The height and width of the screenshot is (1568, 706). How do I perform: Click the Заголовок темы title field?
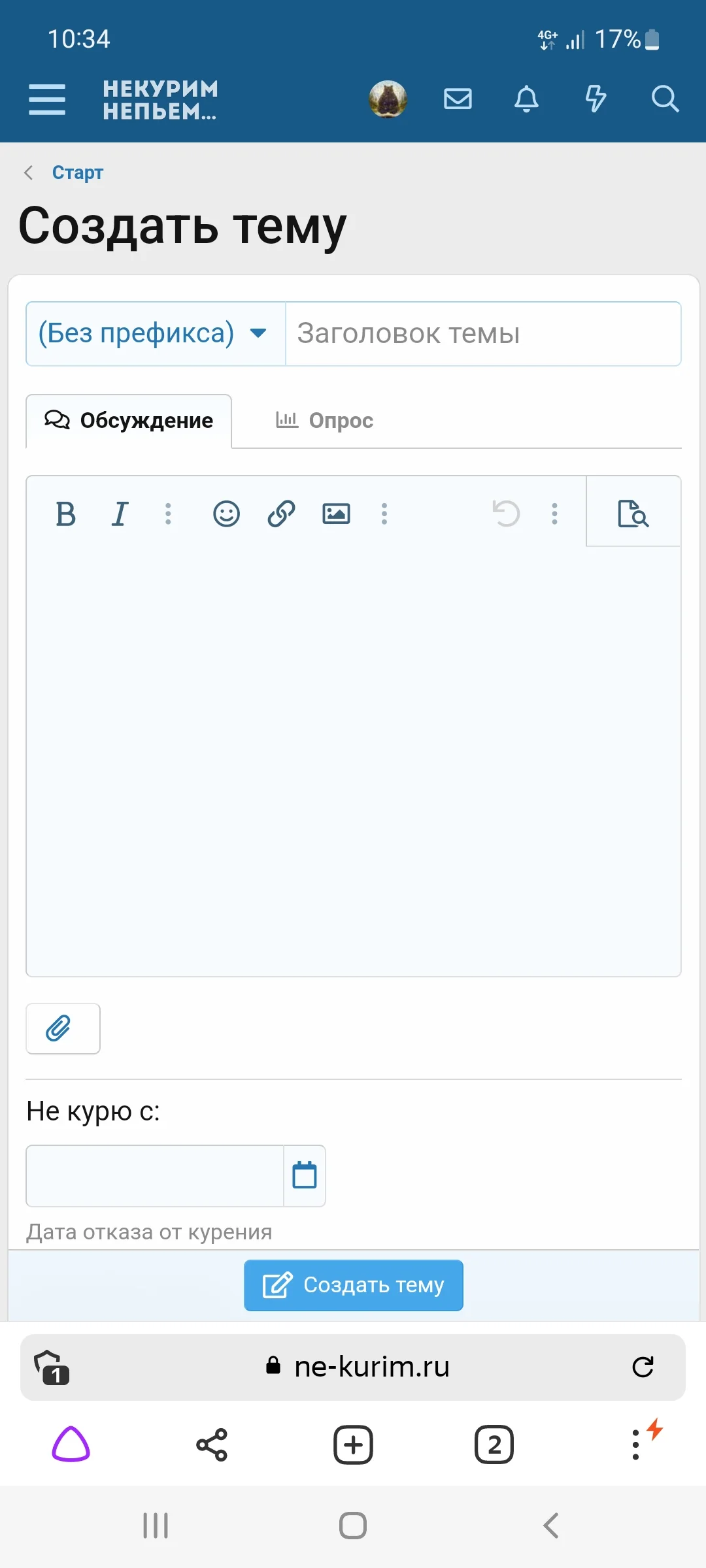(x=483, y=333)
